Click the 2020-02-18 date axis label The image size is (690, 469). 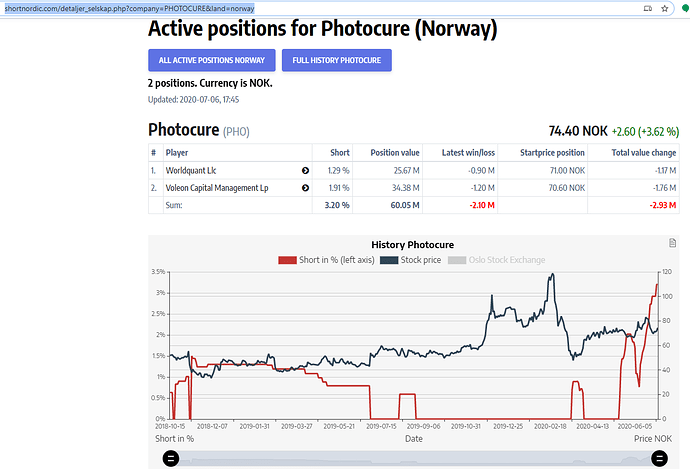click(x=550, y=426)
